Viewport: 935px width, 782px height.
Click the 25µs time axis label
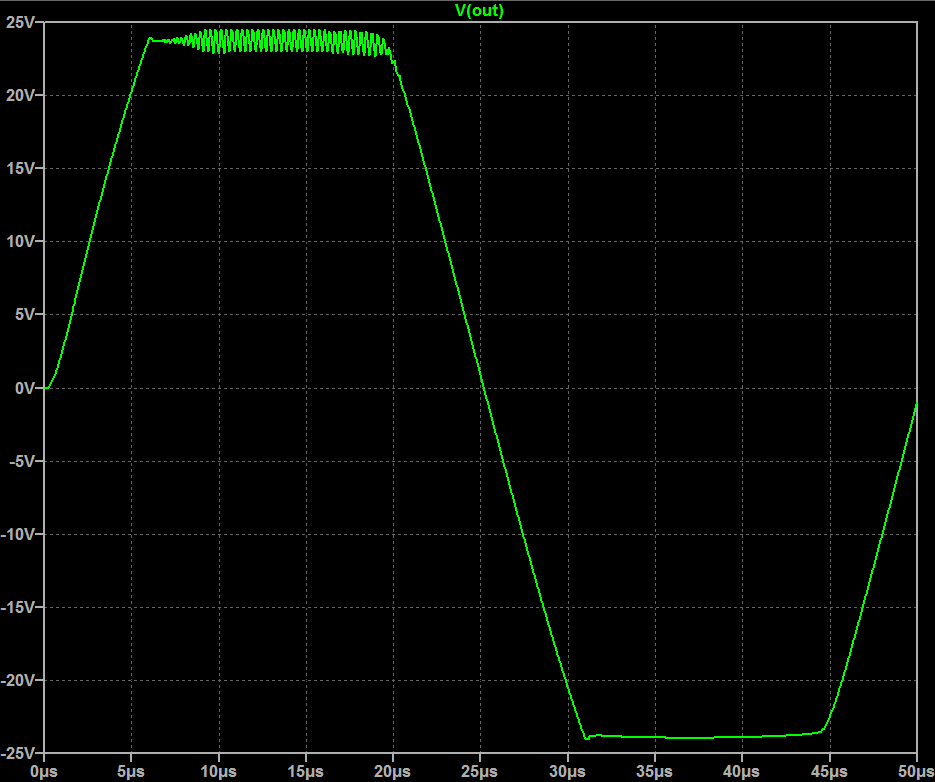(x=480, y=772)
